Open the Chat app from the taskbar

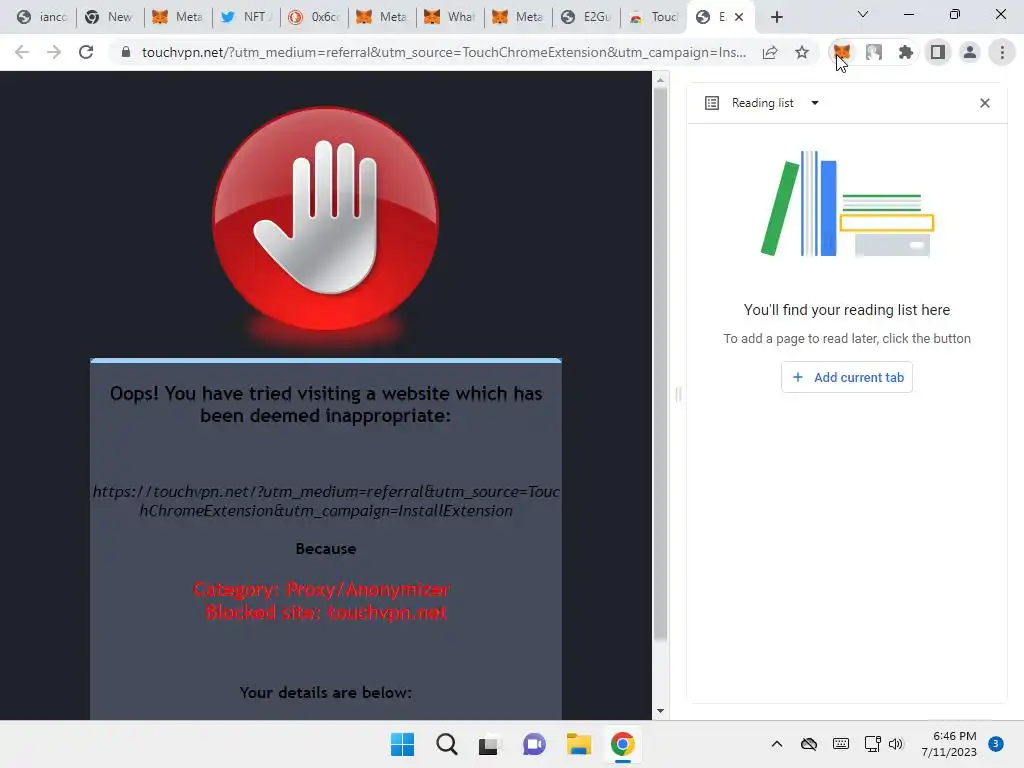(534, 744)
